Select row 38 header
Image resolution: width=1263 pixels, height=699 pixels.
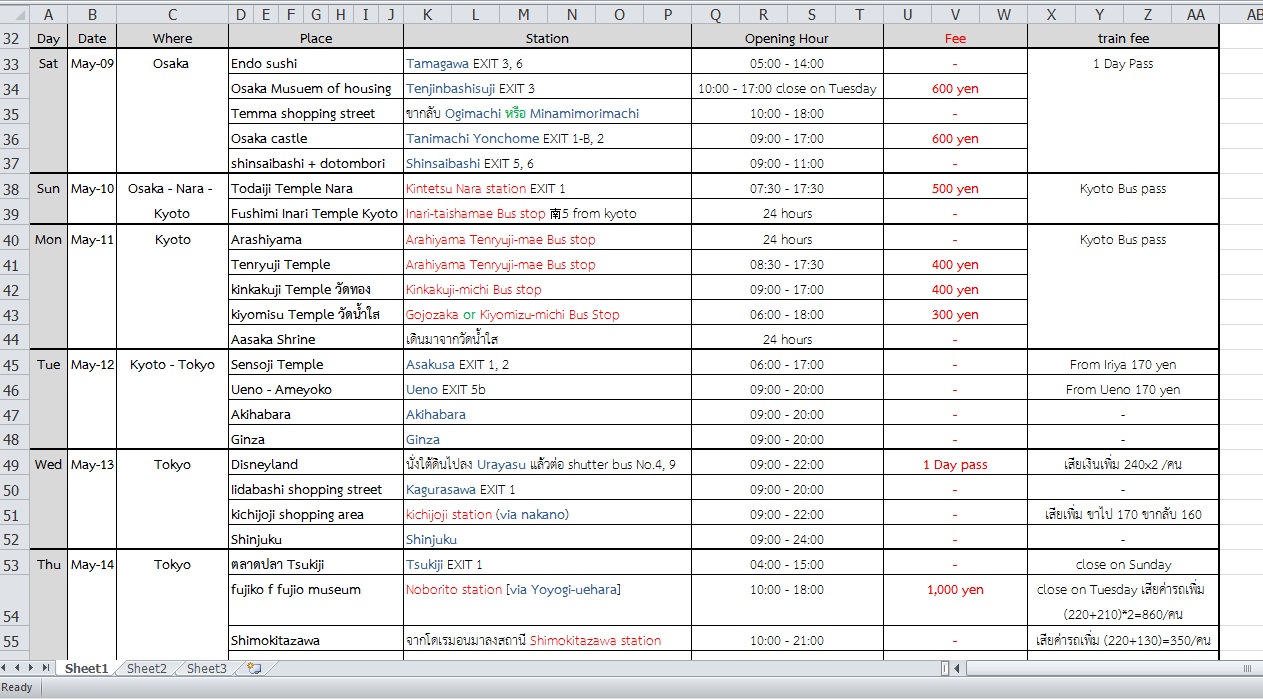point(14,188)
